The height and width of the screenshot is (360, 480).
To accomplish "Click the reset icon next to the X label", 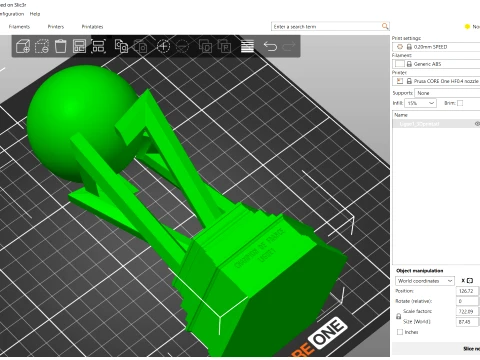I will click(x=470, y=281).
